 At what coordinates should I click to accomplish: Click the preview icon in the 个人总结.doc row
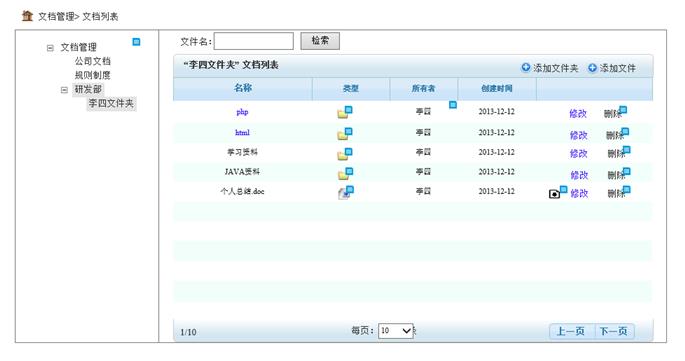pyautogui.click(x=554, y=194)
